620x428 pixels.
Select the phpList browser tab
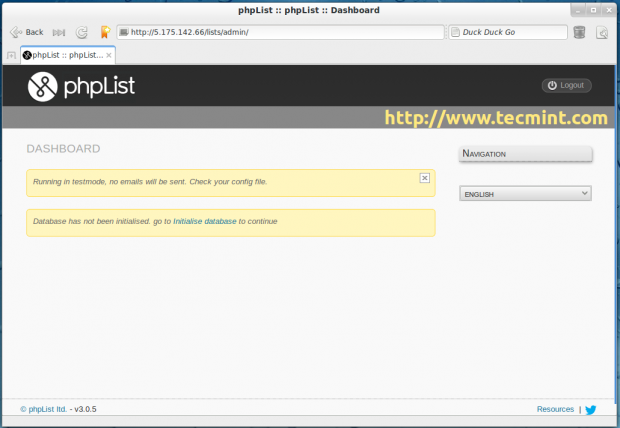68,55
